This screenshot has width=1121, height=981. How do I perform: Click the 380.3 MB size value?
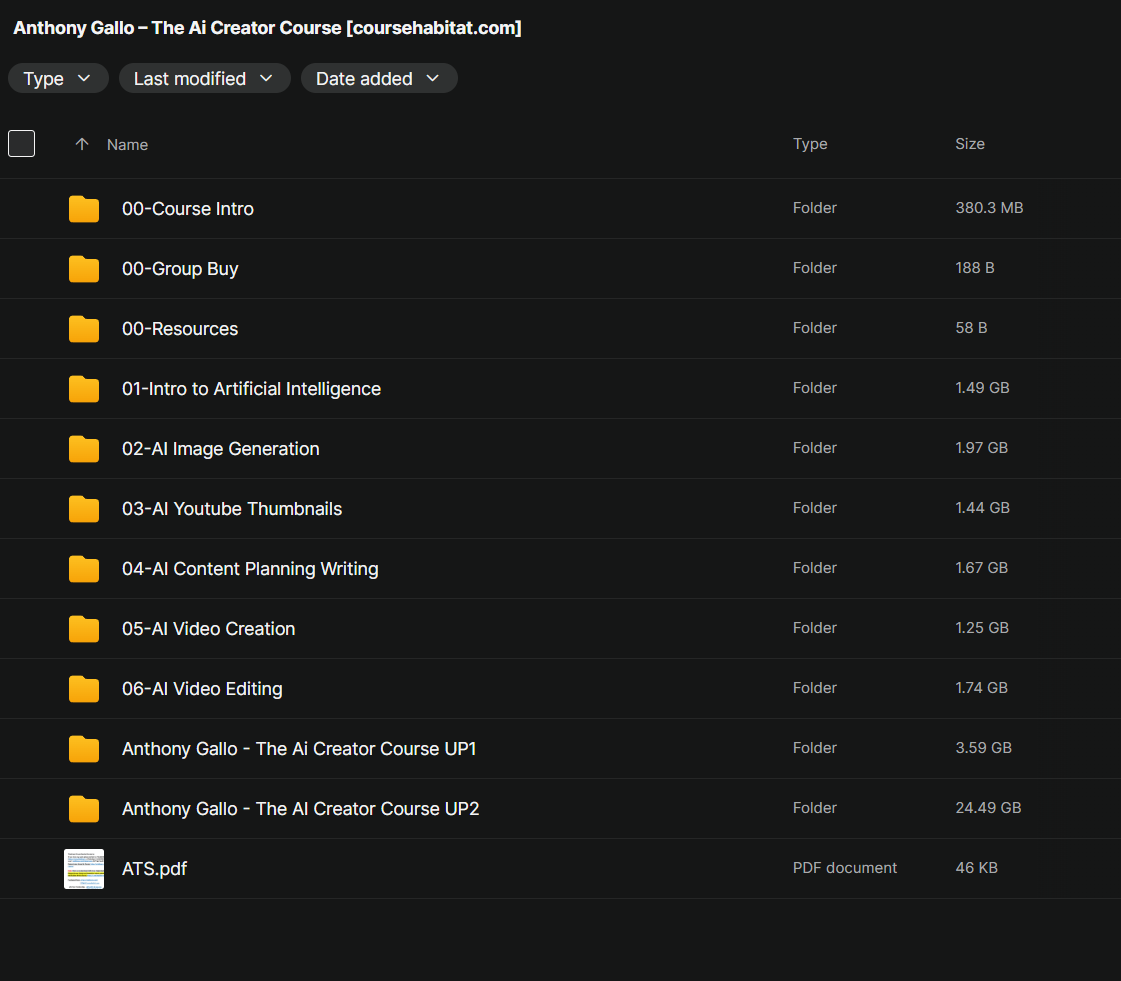pyautogui.click(x=989, y=207)
